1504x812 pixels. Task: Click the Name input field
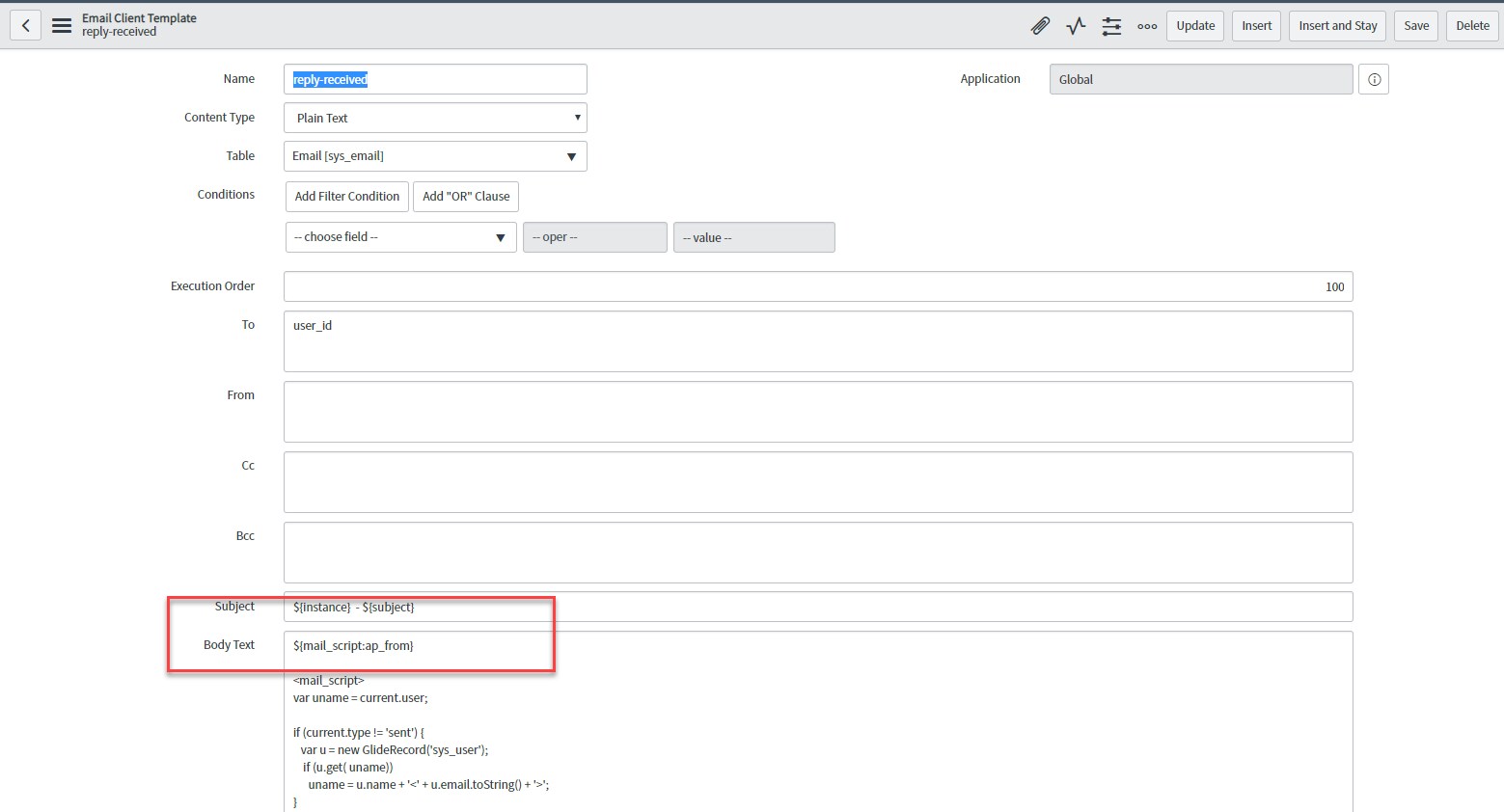point(435,79)
